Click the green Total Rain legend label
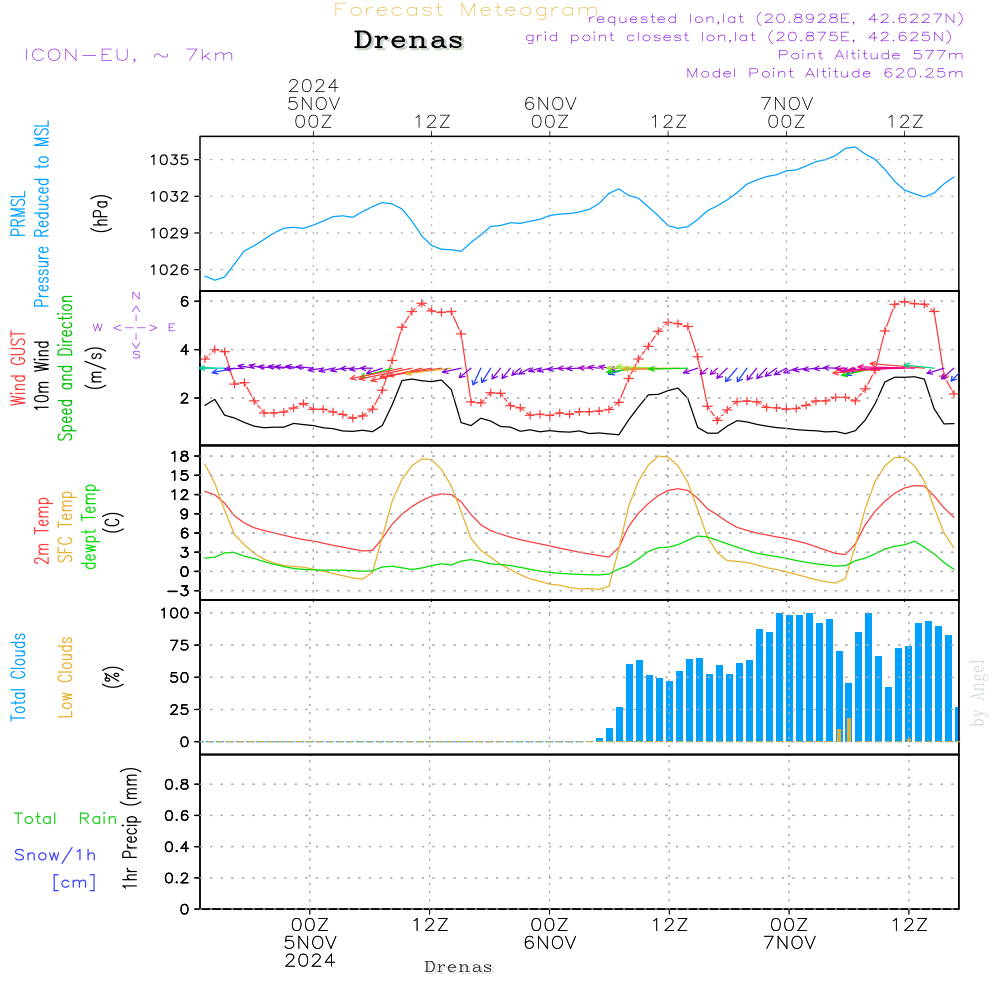This screenshot has height=1000, width=1000. pos(66,819)
